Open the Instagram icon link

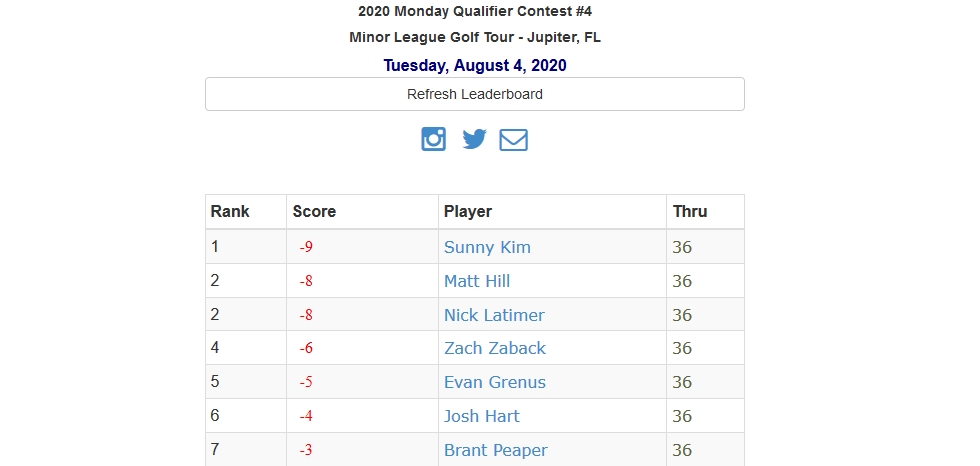pos(433,139)
